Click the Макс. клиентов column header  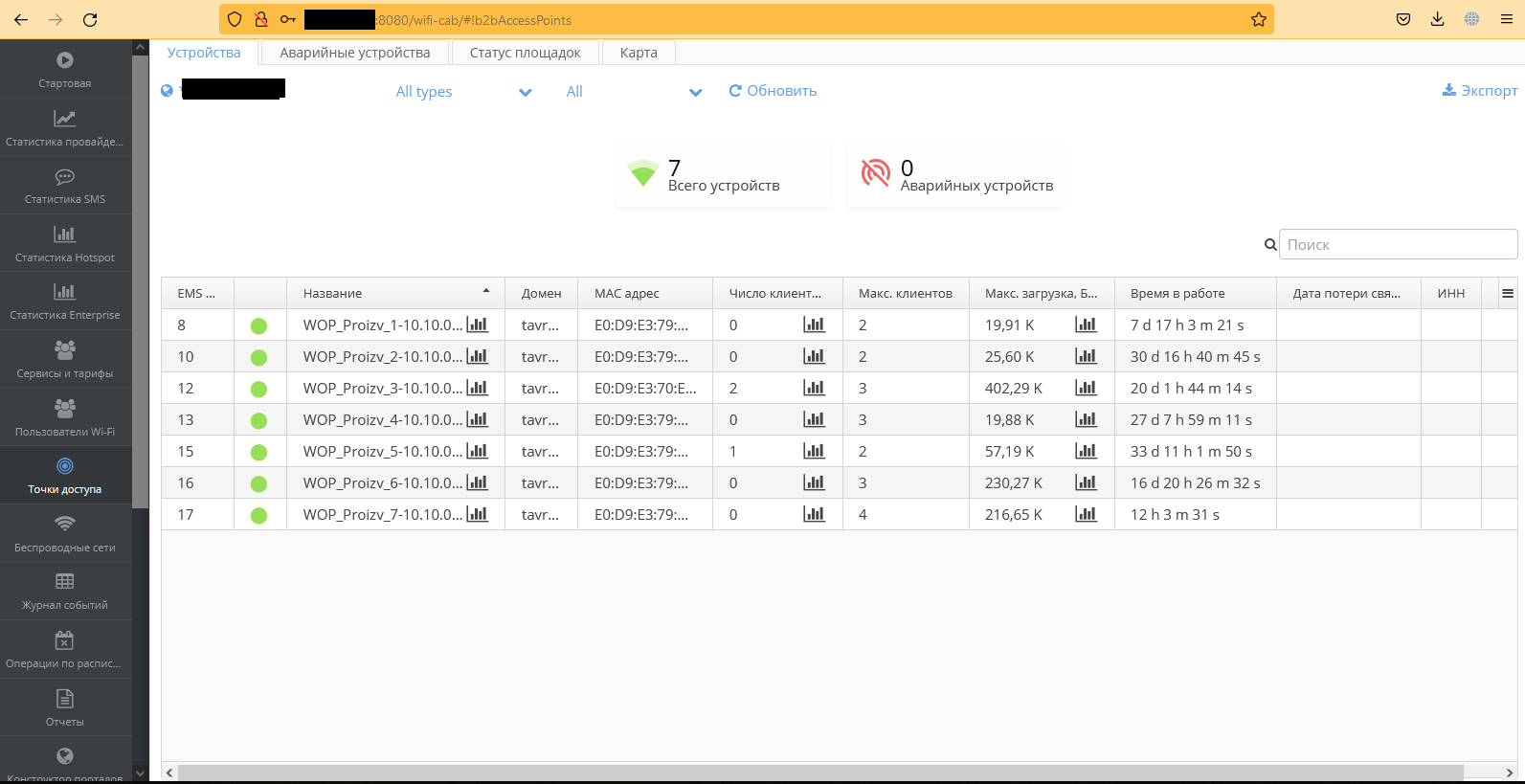(x=906, y=293)
